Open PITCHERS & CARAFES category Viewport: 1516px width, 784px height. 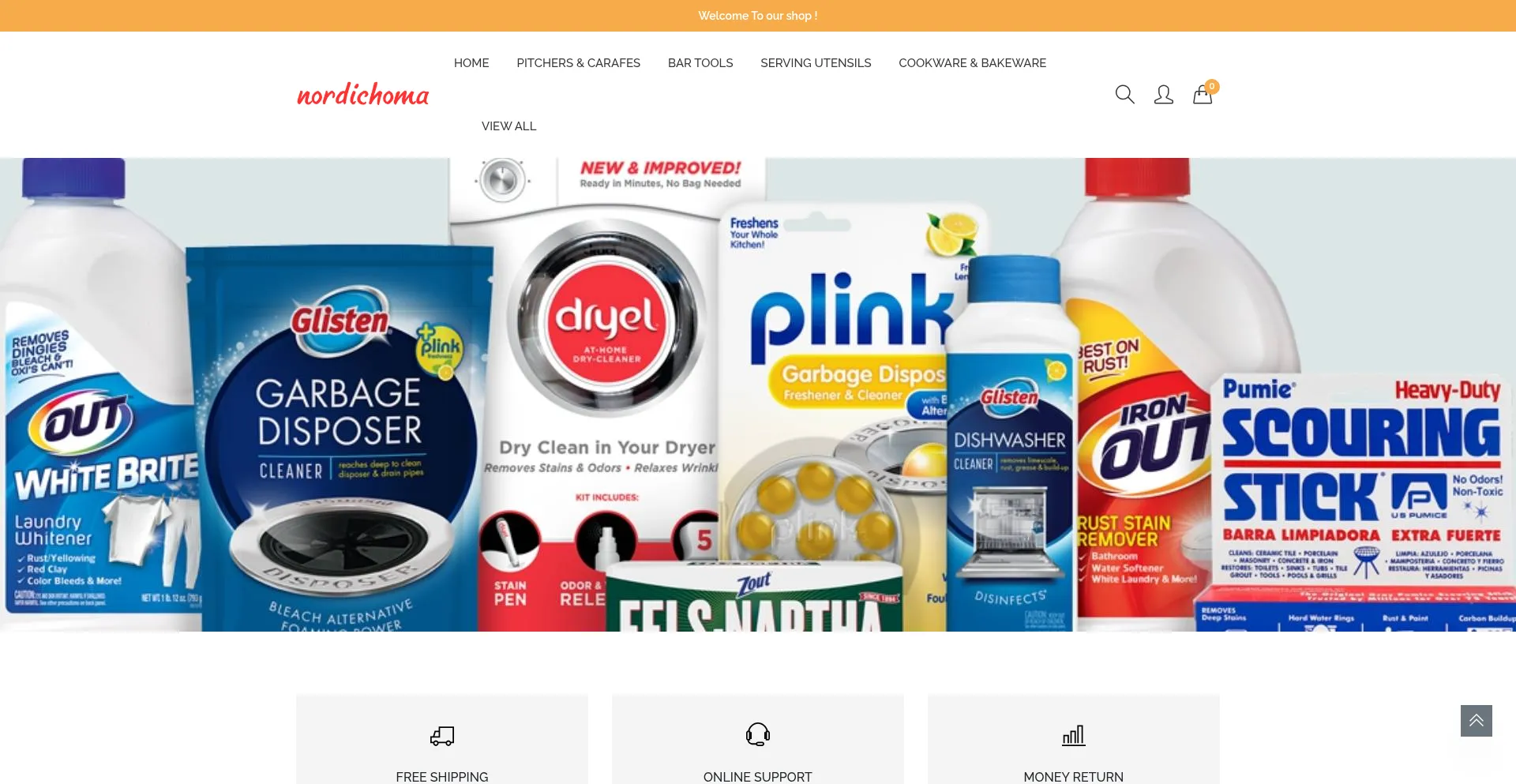579,63
